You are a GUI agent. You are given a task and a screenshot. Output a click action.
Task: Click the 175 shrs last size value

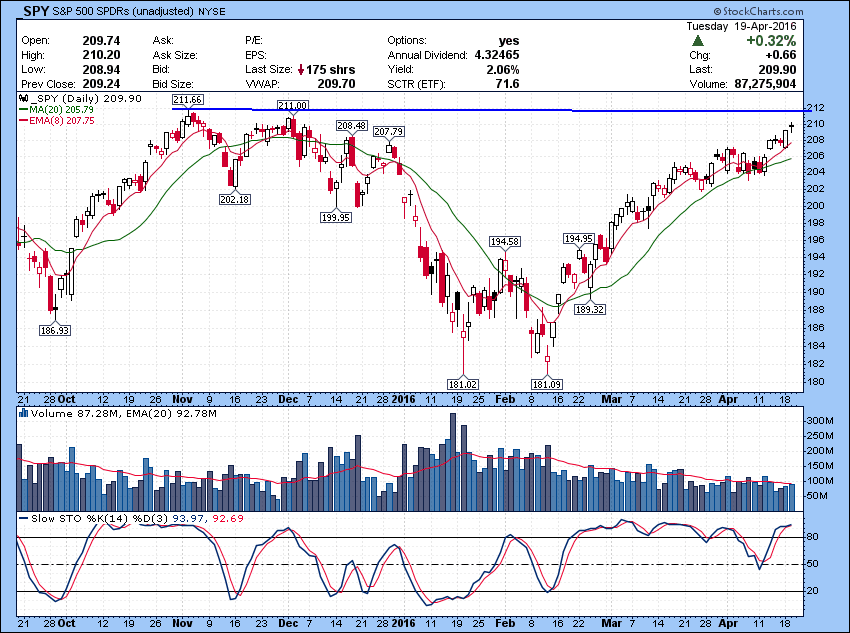[x=331, y=69]
